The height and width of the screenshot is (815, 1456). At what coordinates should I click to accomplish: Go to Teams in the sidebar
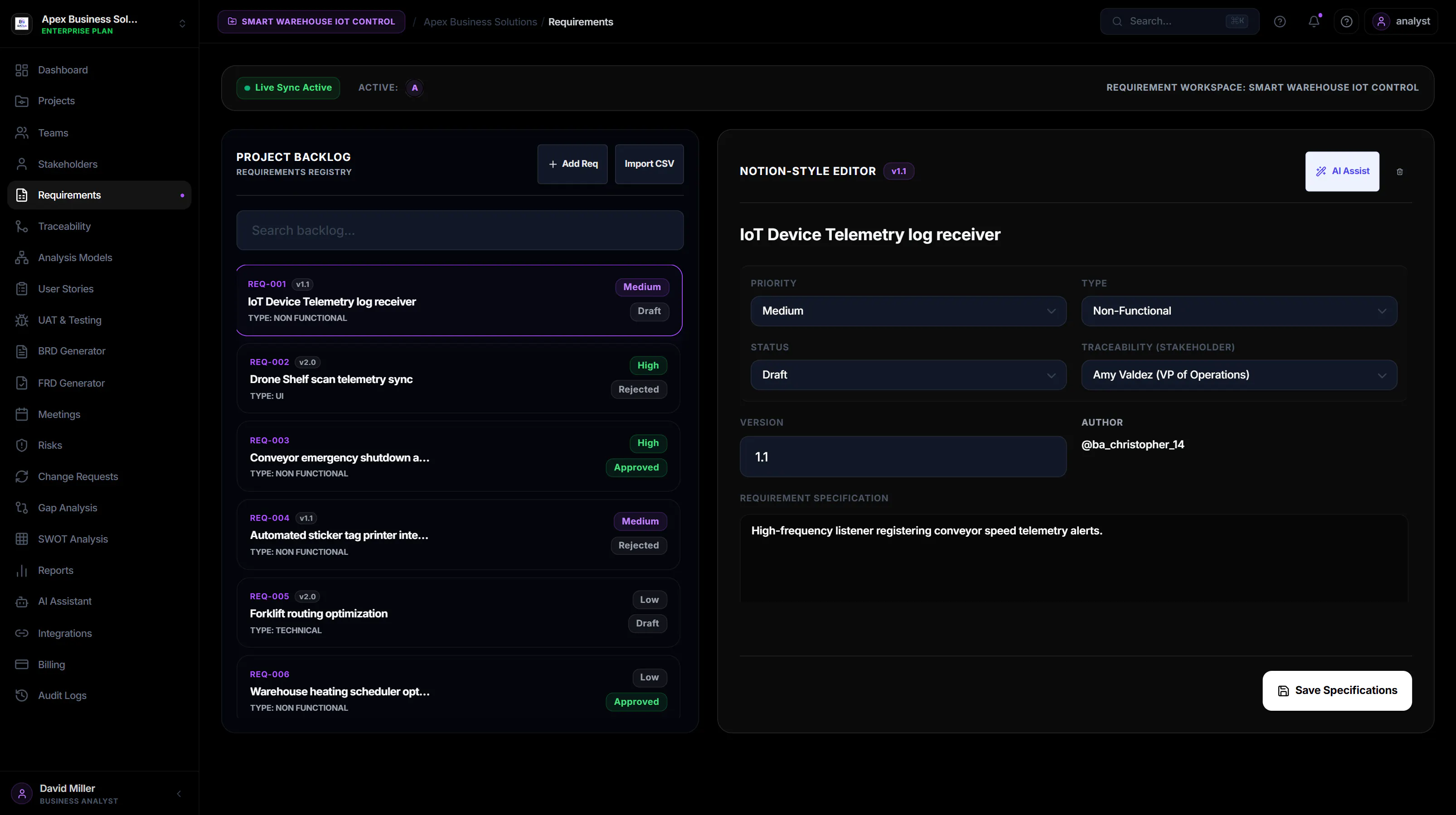[x=99, y=133]
